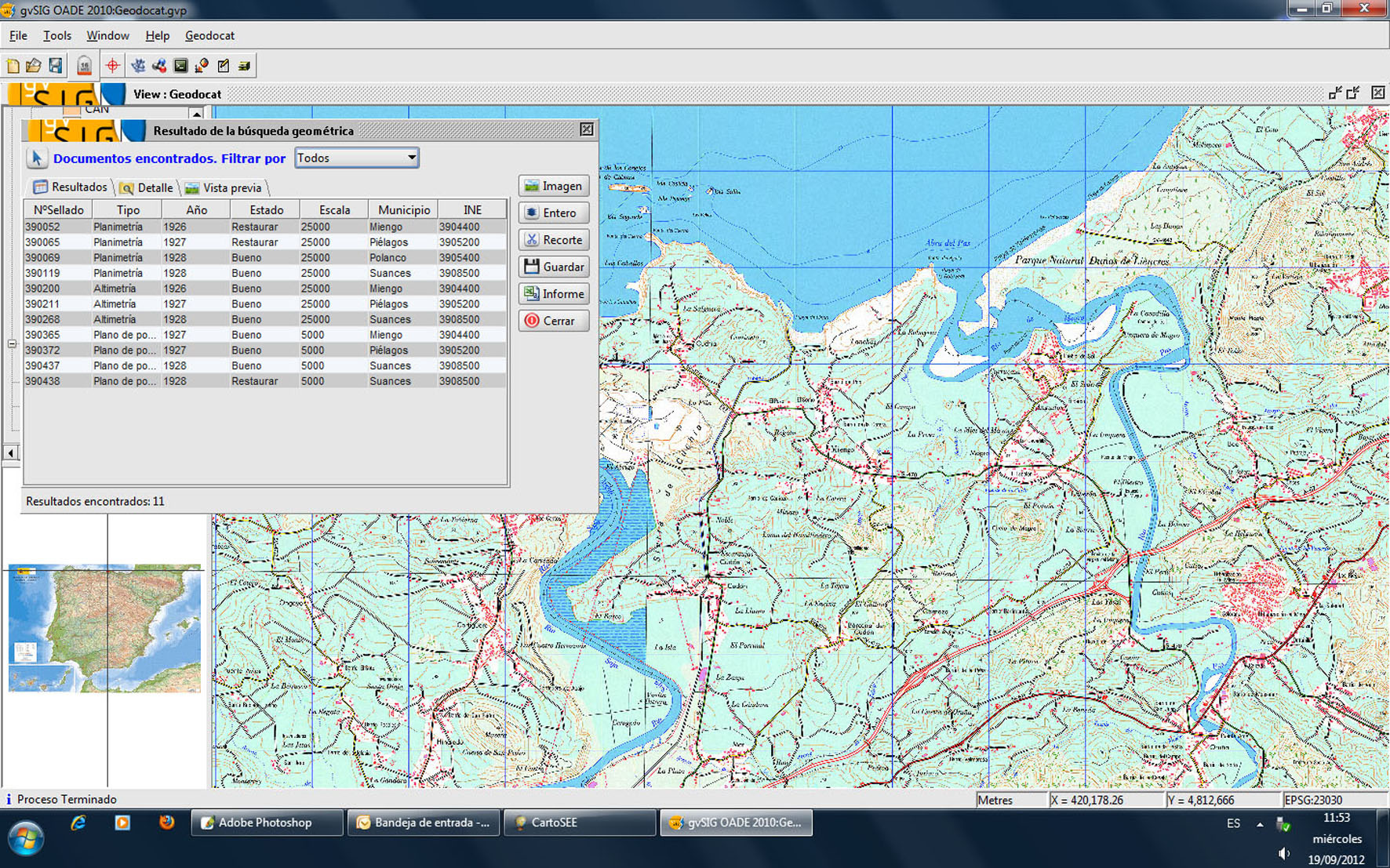Sort results by the Municipio column header
1390x868 pixels.
click(x=403, y=210)
